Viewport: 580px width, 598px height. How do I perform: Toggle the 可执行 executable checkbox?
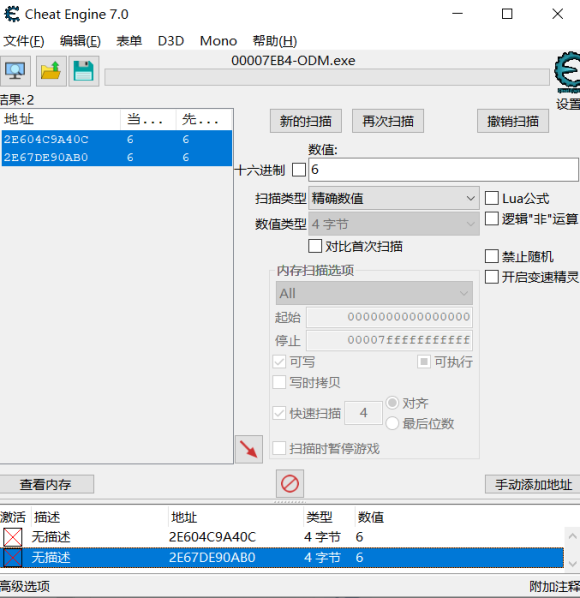pos(424,362)
